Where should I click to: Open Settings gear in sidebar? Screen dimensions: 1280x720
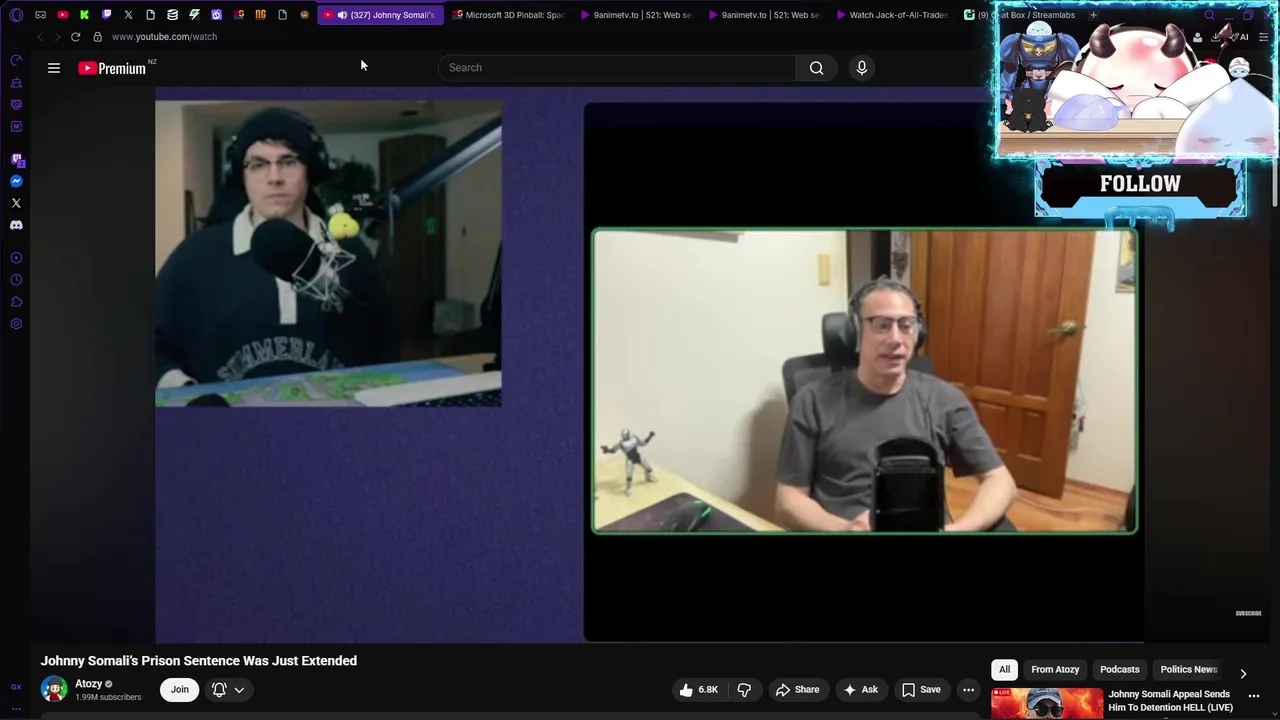(16, 324)
